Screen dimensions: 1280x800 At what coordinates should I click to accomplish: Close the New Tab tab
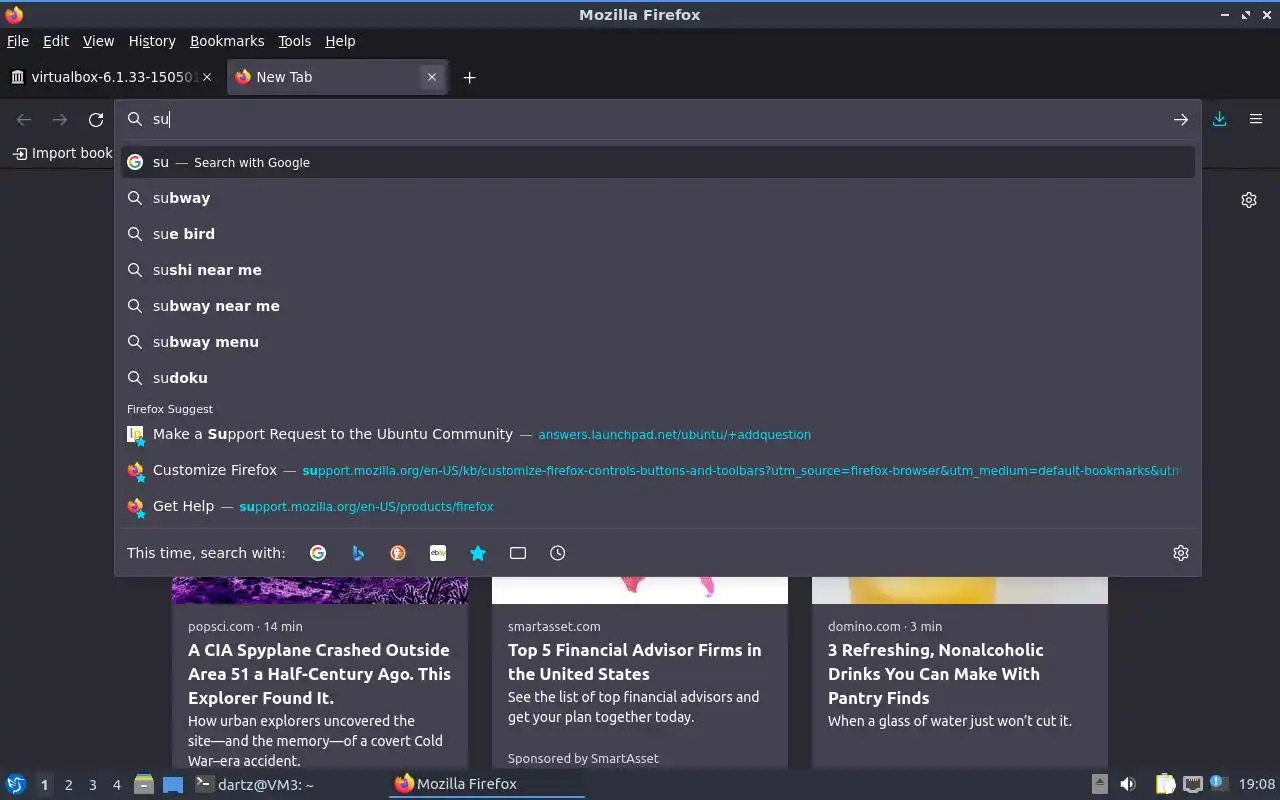pos(432,77)
